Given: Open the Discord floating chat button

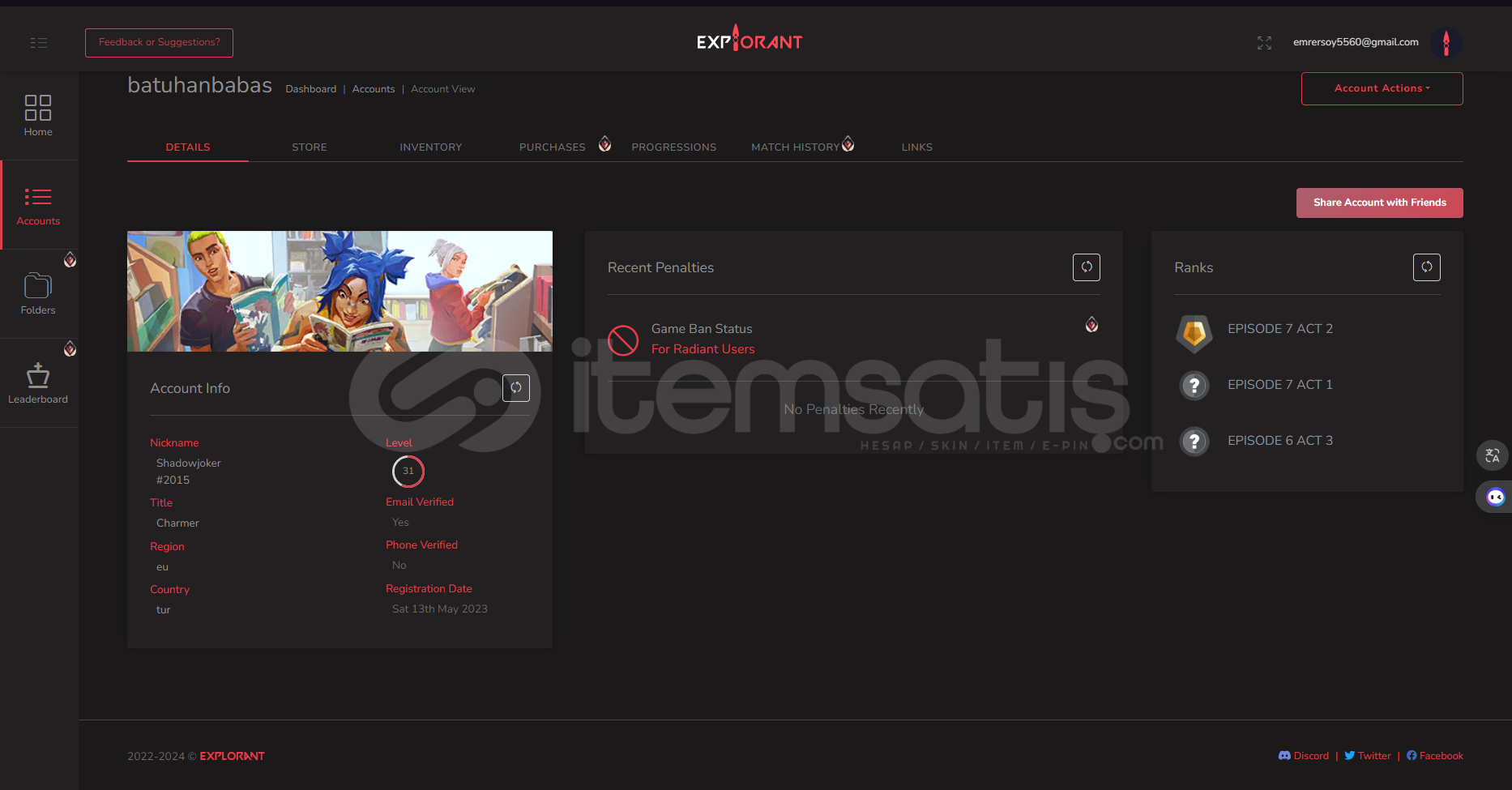Looking at the screenshot, I should click(x=1495, y=497).
